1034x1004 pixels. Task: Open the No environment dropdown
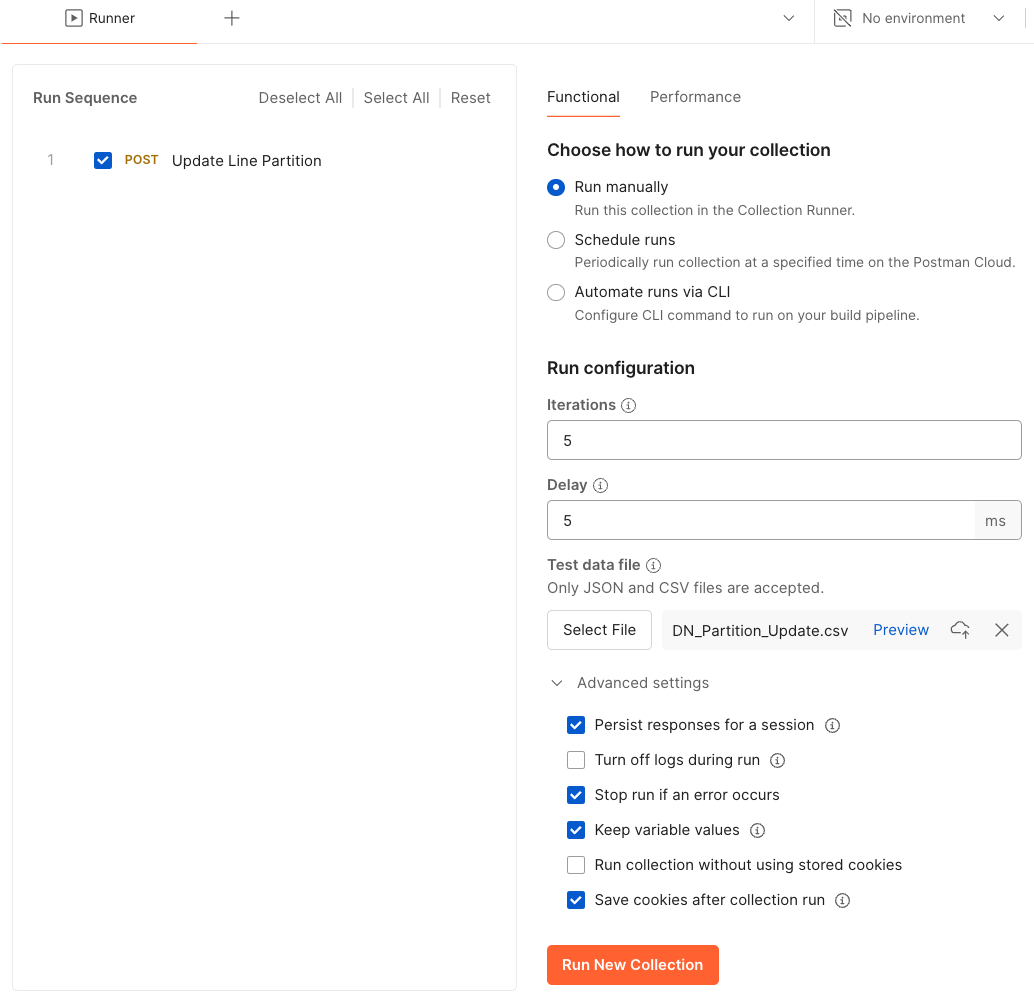point(920,18)
